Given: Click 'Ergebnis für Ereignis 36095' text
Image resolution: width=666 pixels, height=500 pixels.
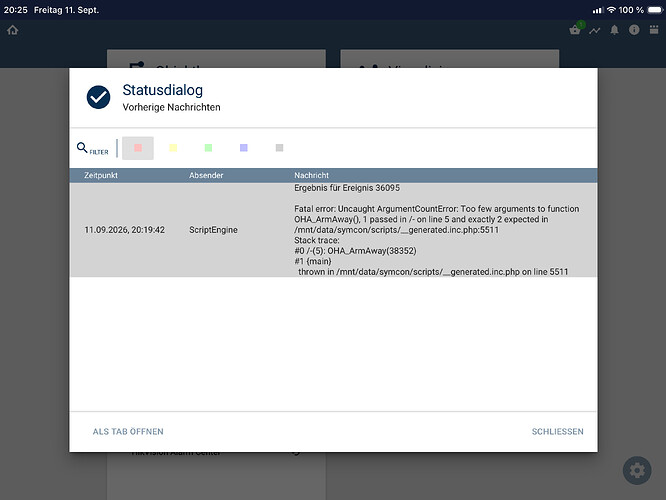Looking at the screenshot, I should (347, 188).
